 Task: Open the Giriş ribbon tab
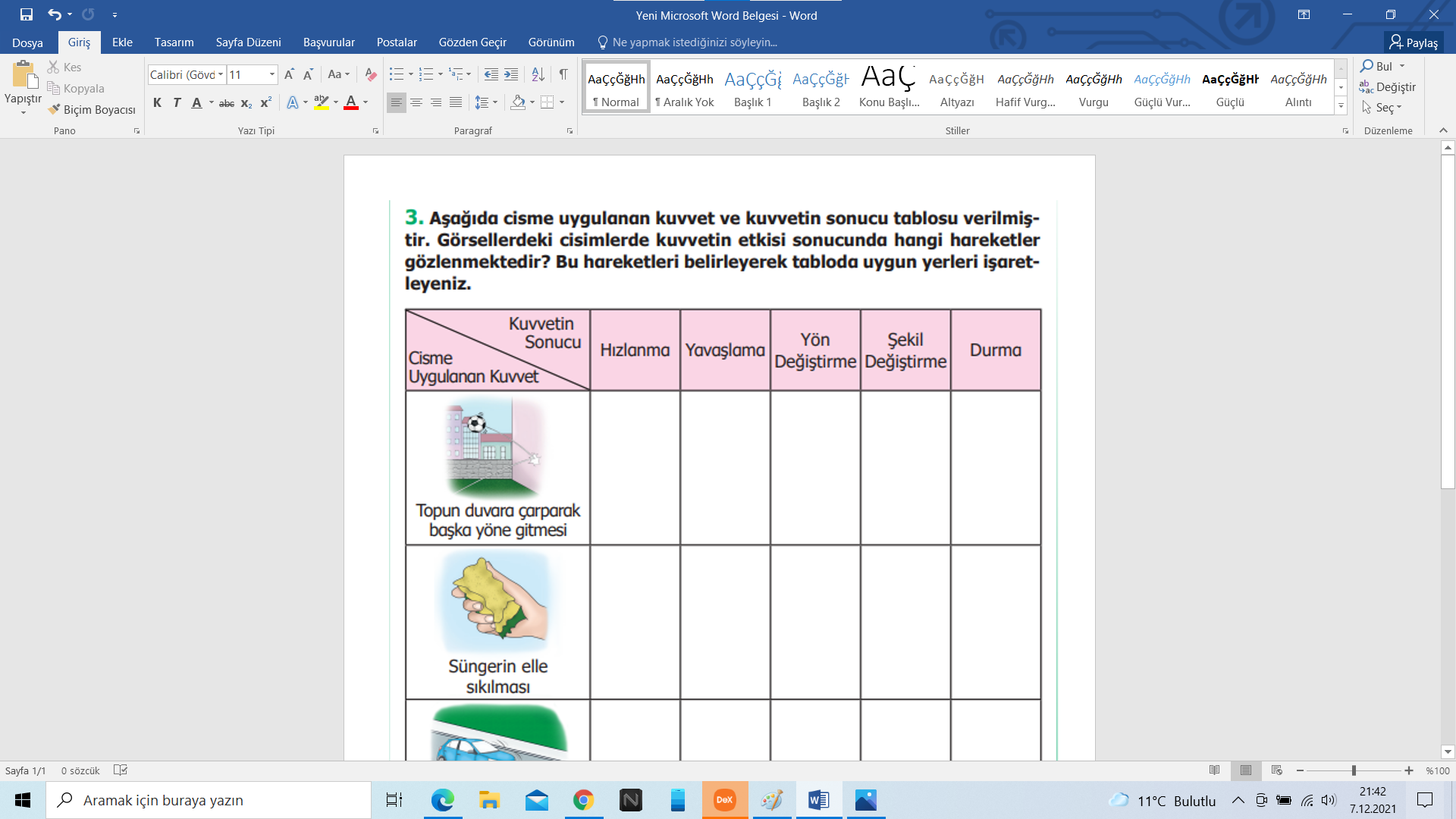(x=80, y=42)
